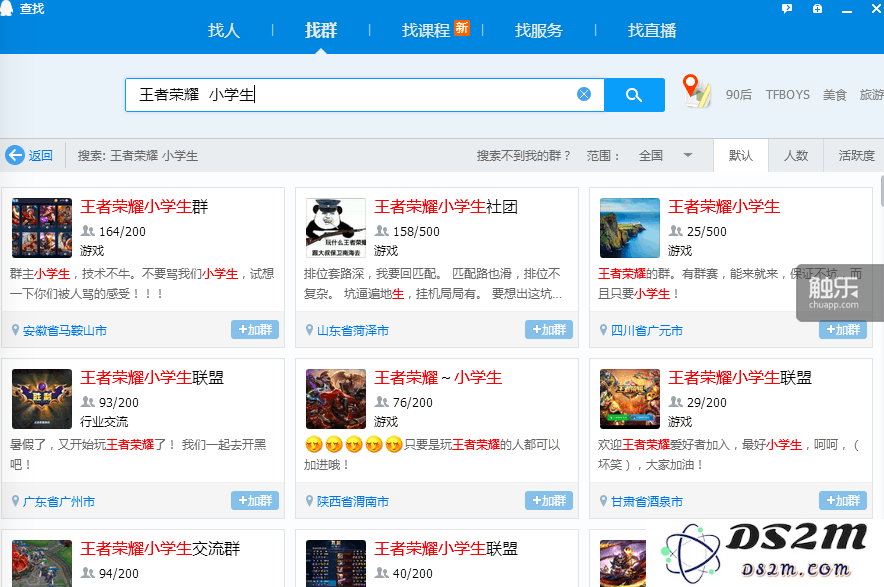Click the back arrow icon
This screenshot has height=587, width=884.
pos(15,155)
